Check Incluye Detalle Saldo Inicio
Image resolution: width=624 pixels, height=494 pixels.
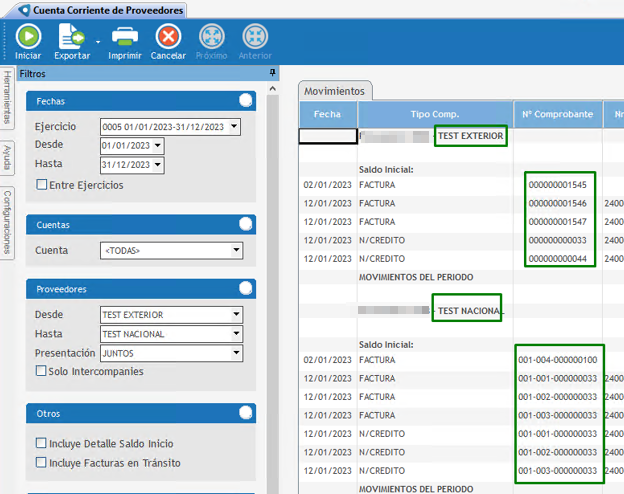coord(41,443)
